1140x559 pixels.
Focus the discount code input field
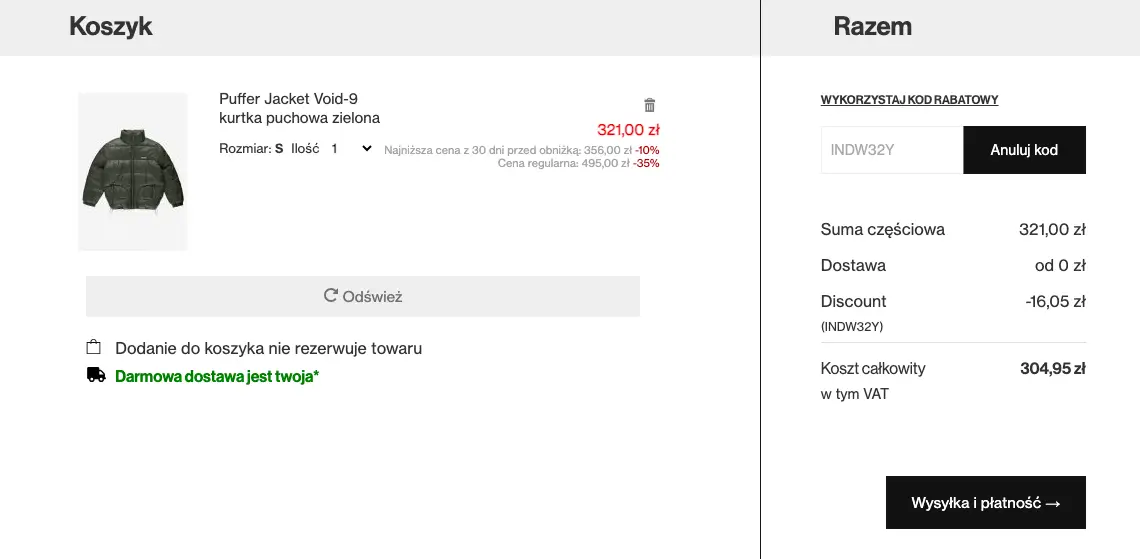tap(891, 150)
